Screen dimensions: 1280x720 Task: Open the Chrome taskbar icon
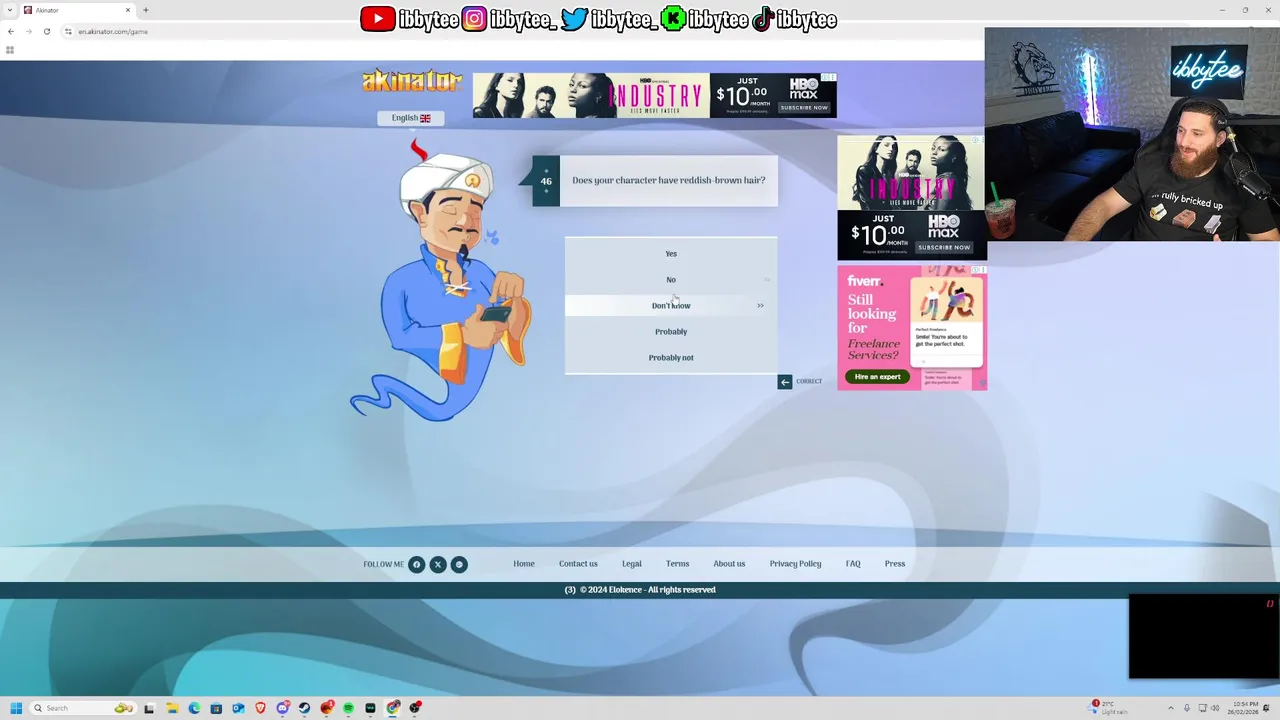pos(393,708)
